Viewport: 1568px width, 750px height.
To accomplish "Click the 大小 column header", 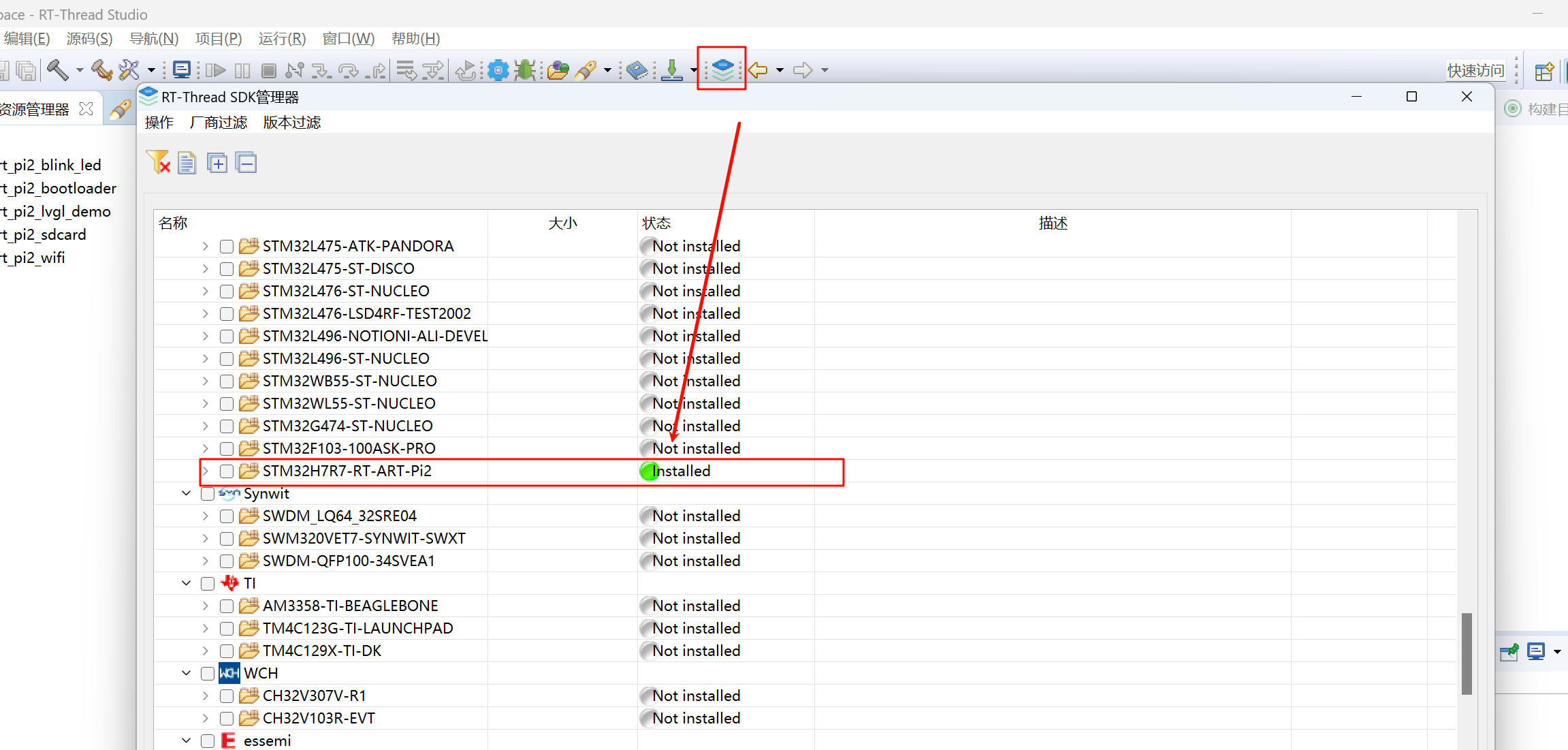I will 563,223.
